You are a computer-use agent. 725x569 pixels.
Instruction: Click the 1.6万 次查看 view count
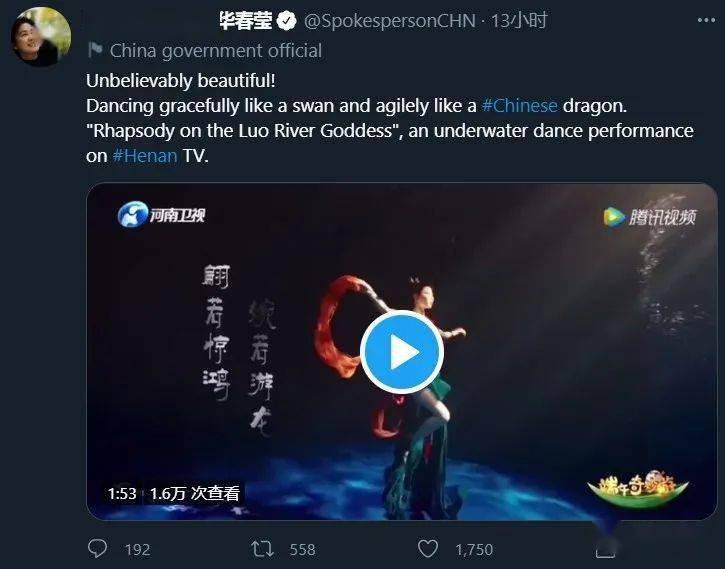tap(195, 493)
